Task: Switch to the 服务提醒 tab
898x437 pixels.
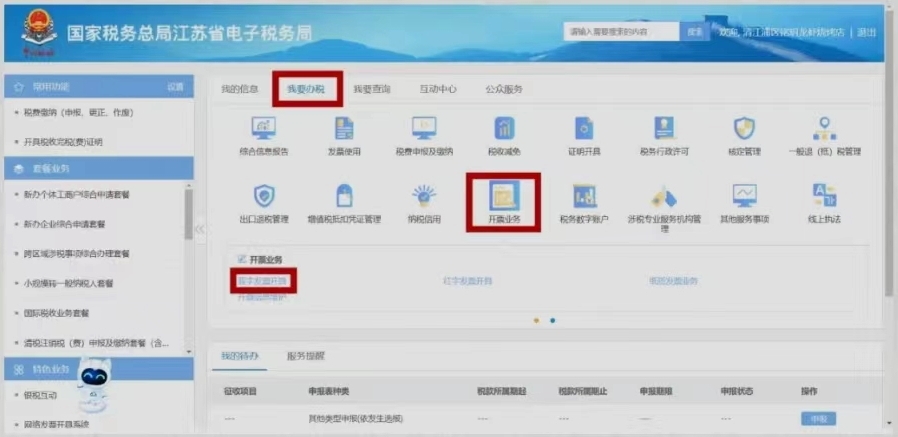Action: tap(305, 356)
